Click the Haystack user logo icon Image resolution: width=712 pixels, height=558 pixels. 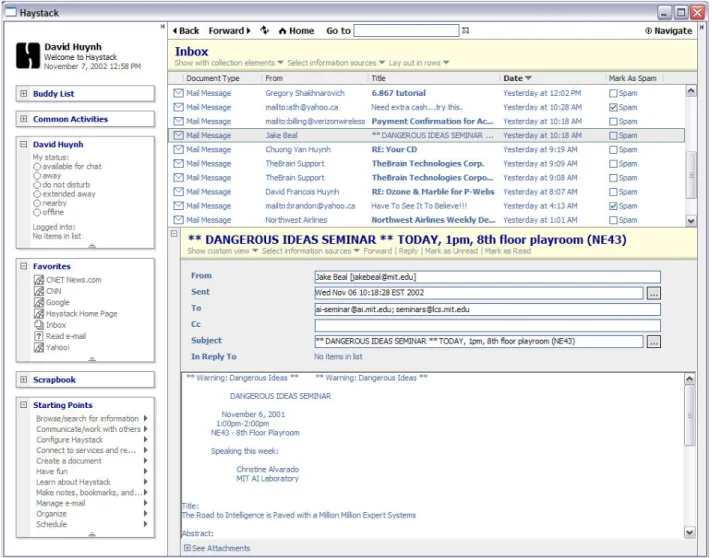(x=28, y=56)
